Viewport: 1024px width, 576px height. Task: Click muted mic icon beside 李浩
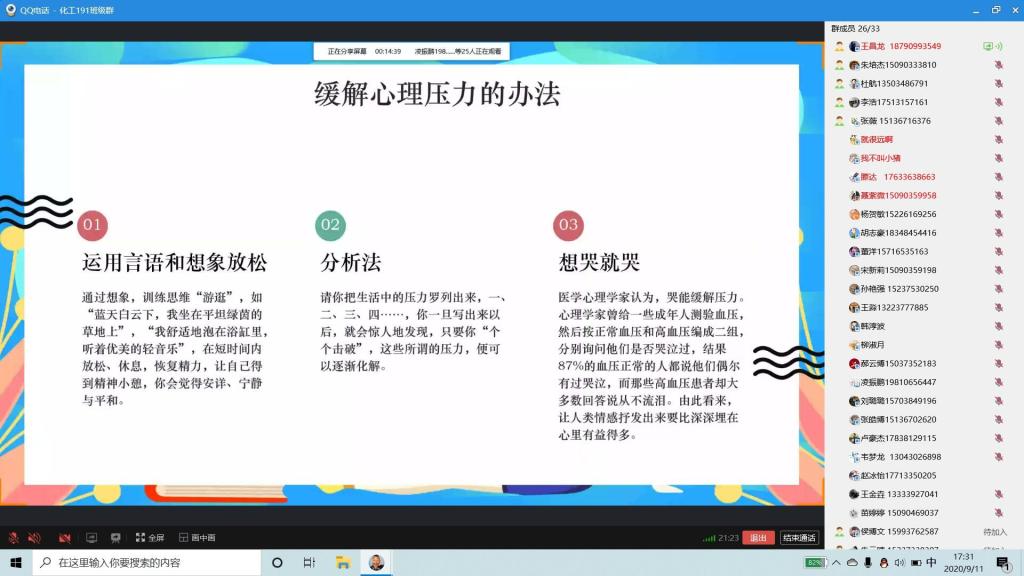[998, 102]
